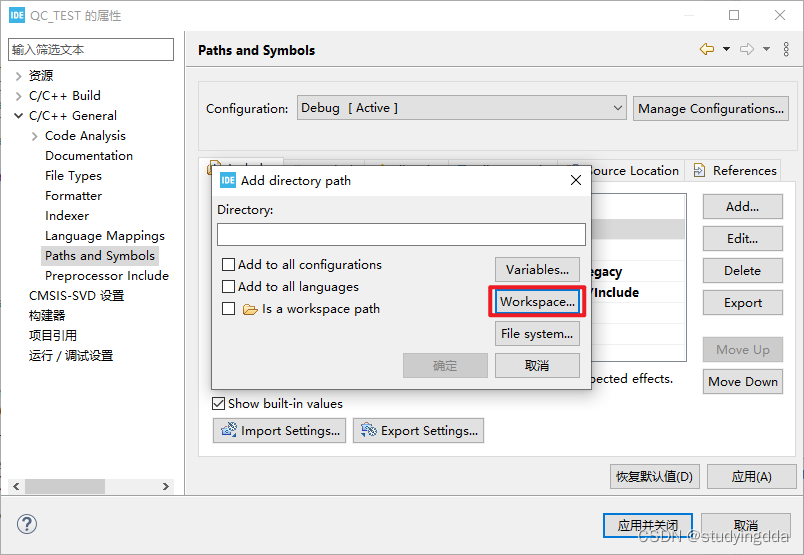Select CMSIS-SVD 设置 in the tree

pos(76,296)
